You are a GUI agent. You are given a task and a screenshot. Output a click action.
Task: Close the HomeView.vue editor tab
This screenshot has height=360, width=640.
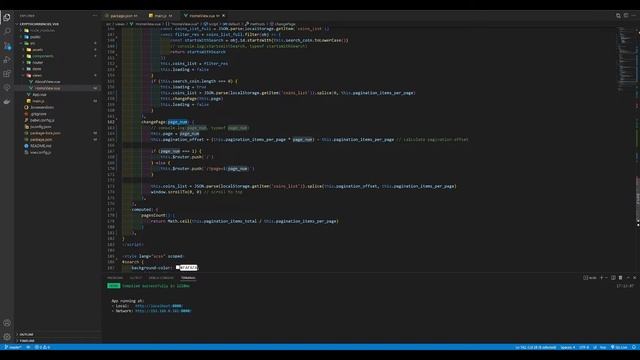[224, 16]
